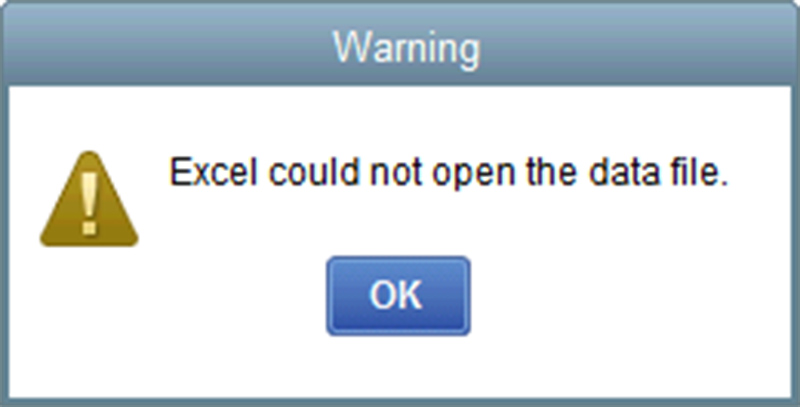Screen dimensions: 800x407
Task: Click the word 'Warning' in the header
Action: (407, 47)
